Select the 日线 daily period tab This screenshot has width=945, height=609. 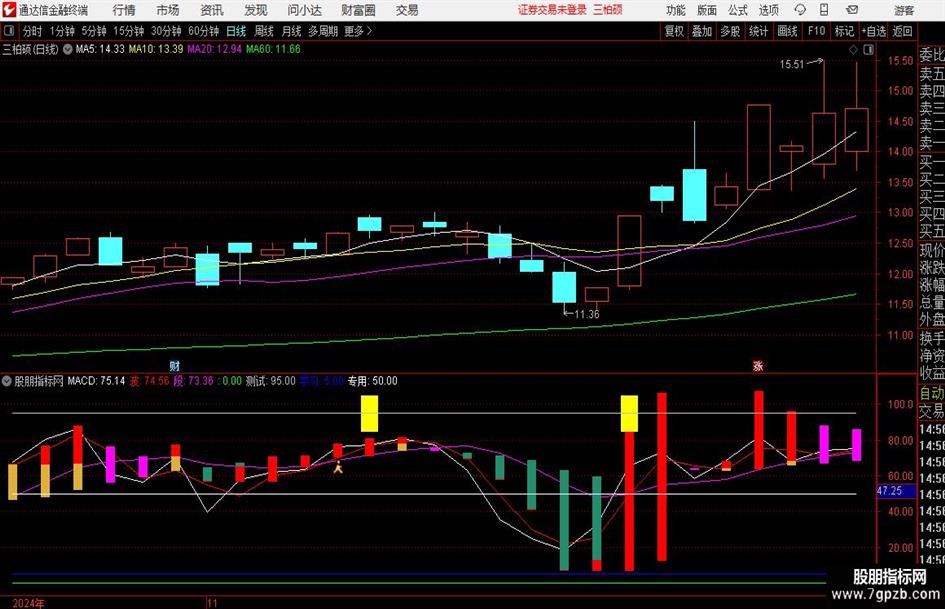pyautogui.click(x=236, y=31)
